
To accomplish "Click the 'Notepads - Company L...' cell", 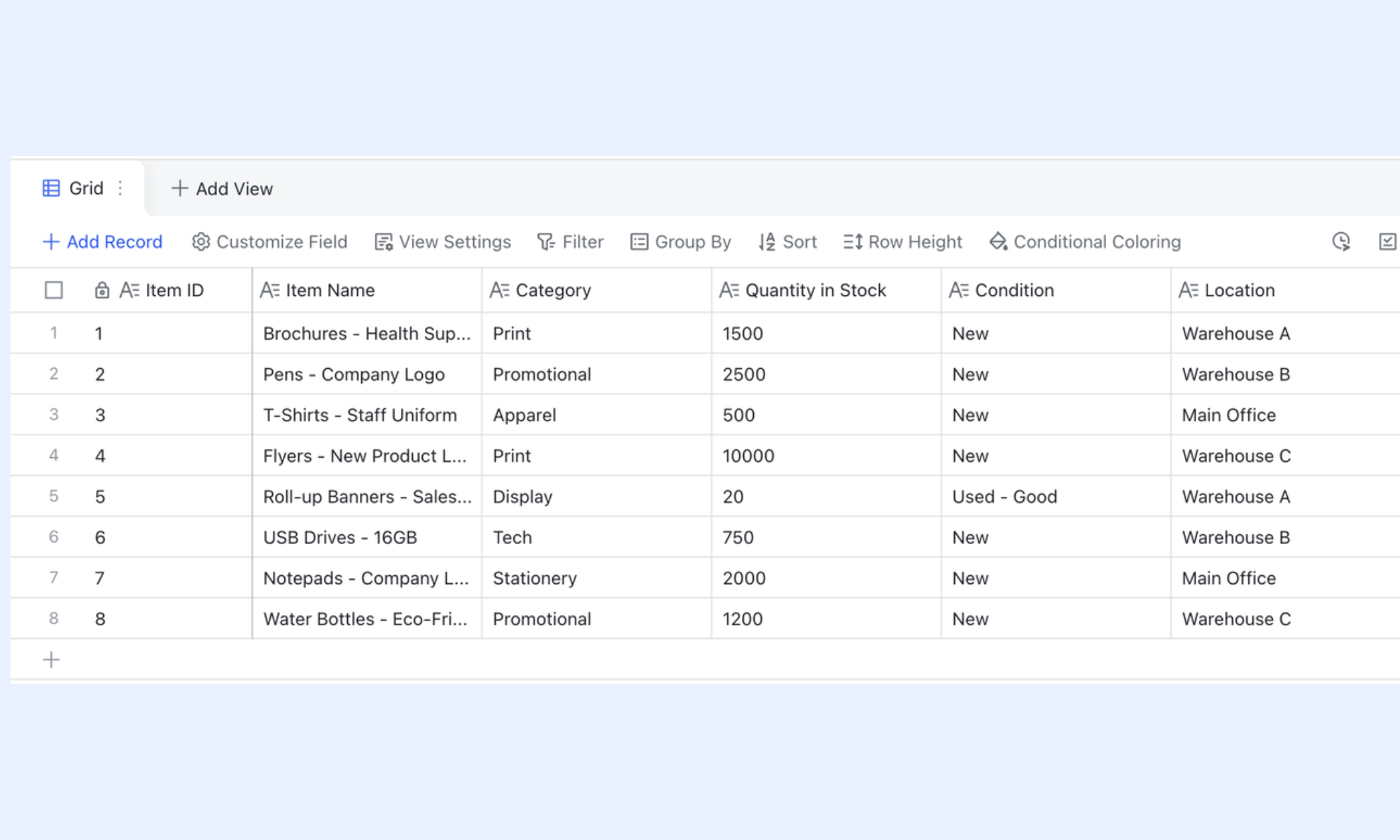I will (367, 578).
